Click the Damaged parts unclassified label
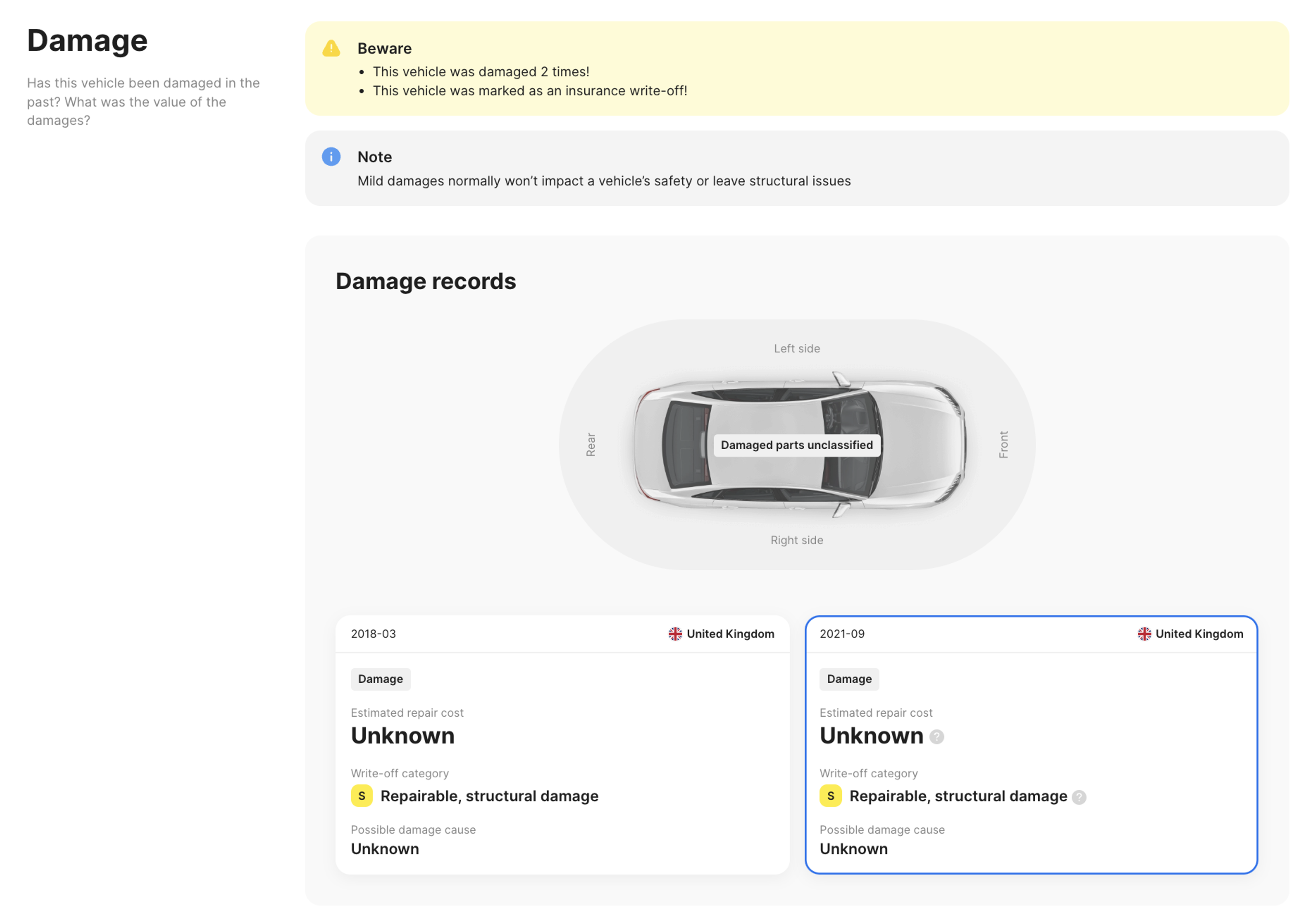1316x923 pixels. coord(797,445)
